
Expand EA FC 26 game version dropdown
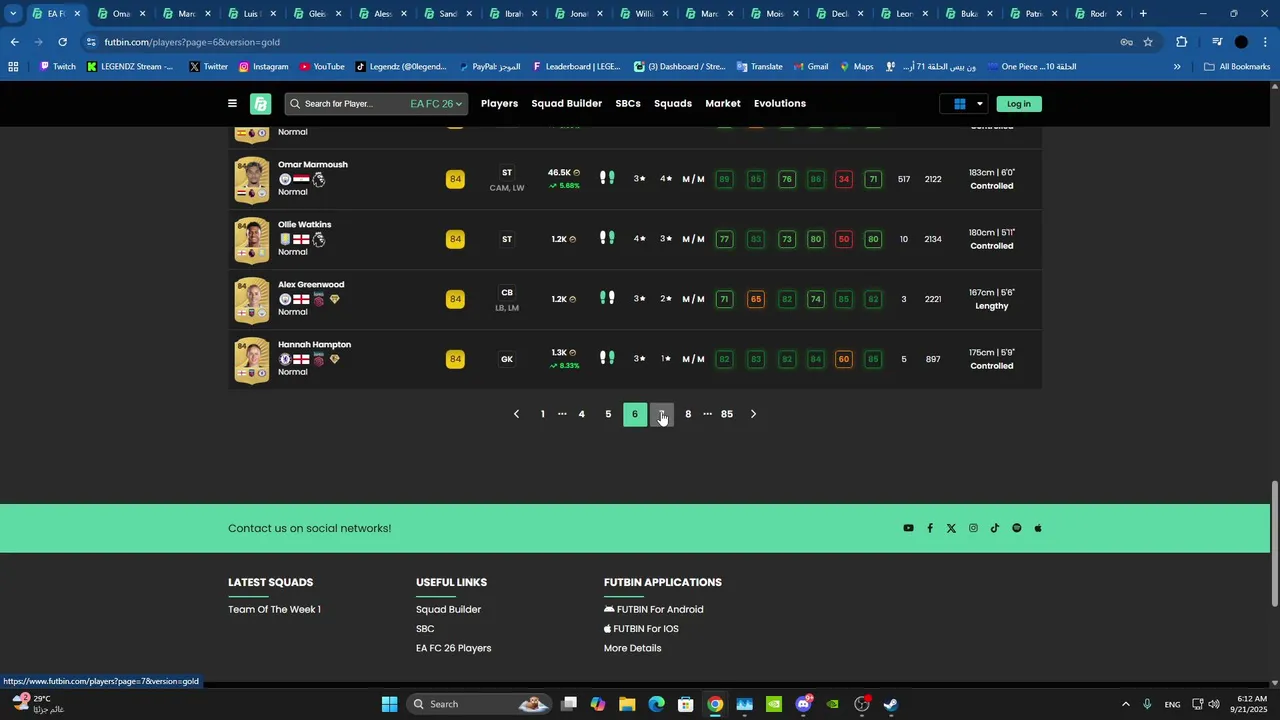[437, 104]
